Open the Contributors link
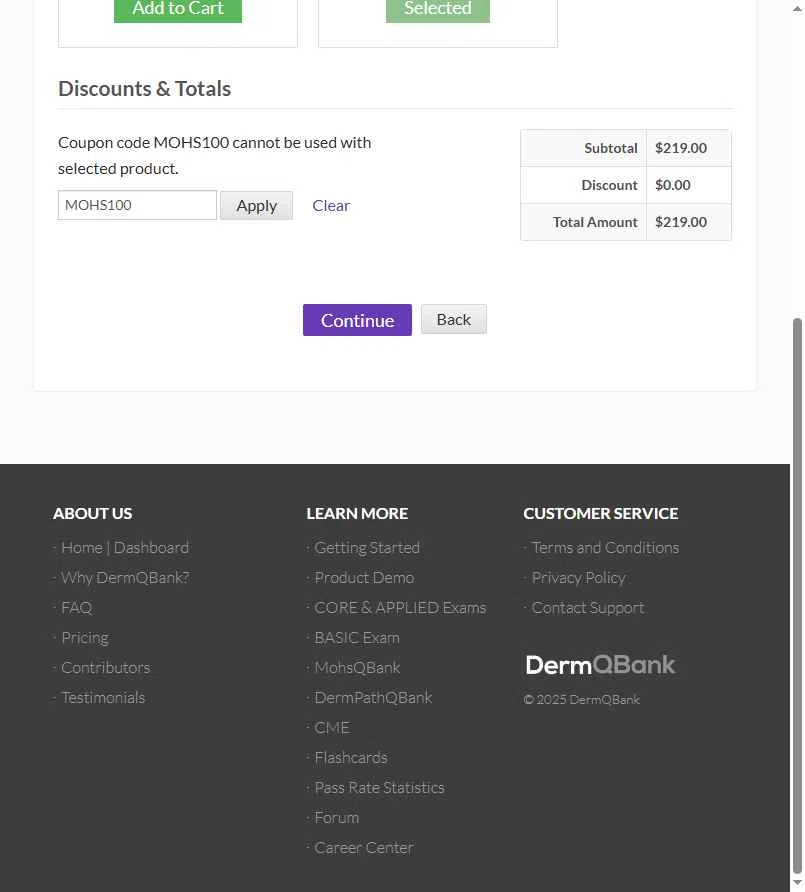Screen dimensions: 805x892 [106, 667]
